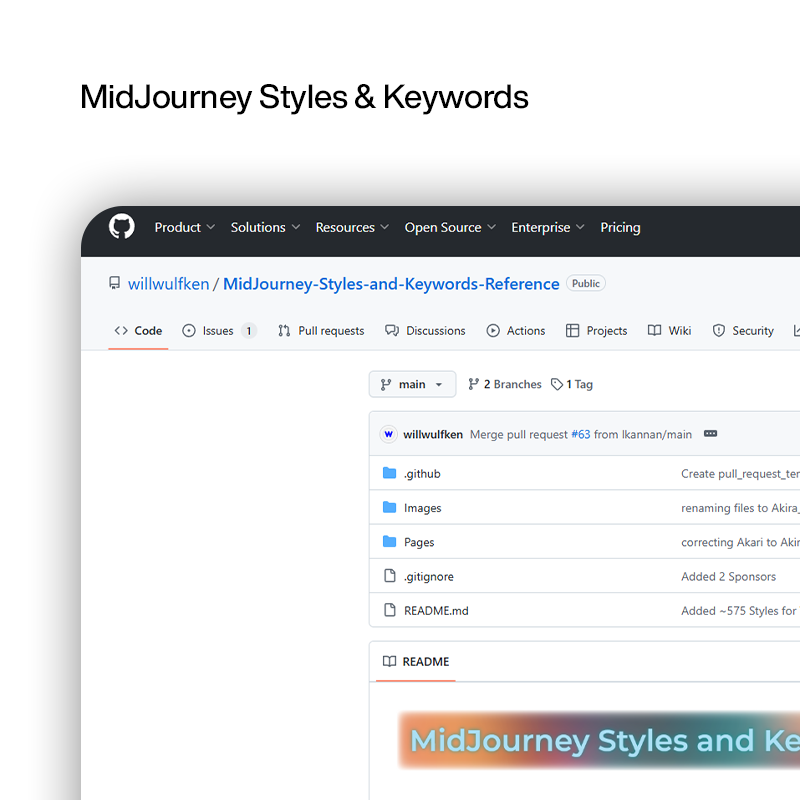This screenshot has height=800, width=800.
Task: Click the README book icon
Action: (x=389, y=661)
